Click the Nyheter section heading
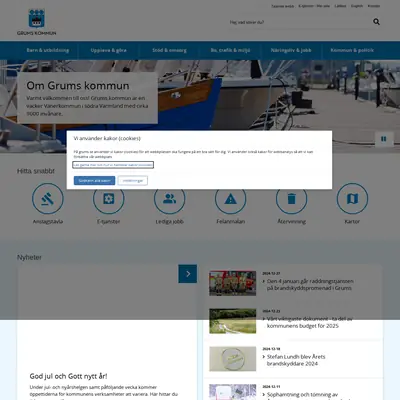The height and width of the screenshot is (400, 400). 29,257
